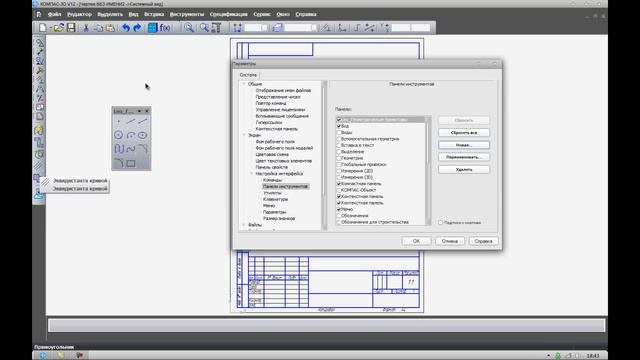The width and height of the screenshot is (640, 360).
Task: Toggle the Подписи к кнопкам checkbox
Action: click(x=441, y=223)
